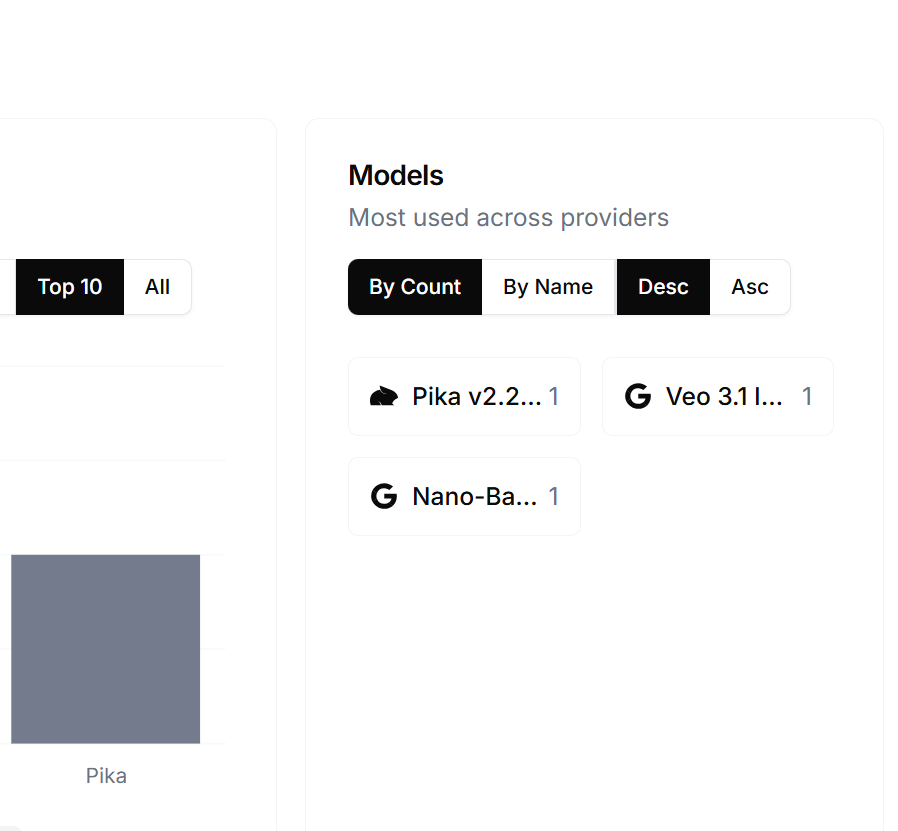Click the usage count in Nano-Ba card
This screenshot has height=831, width=898.
coord(554,496)
